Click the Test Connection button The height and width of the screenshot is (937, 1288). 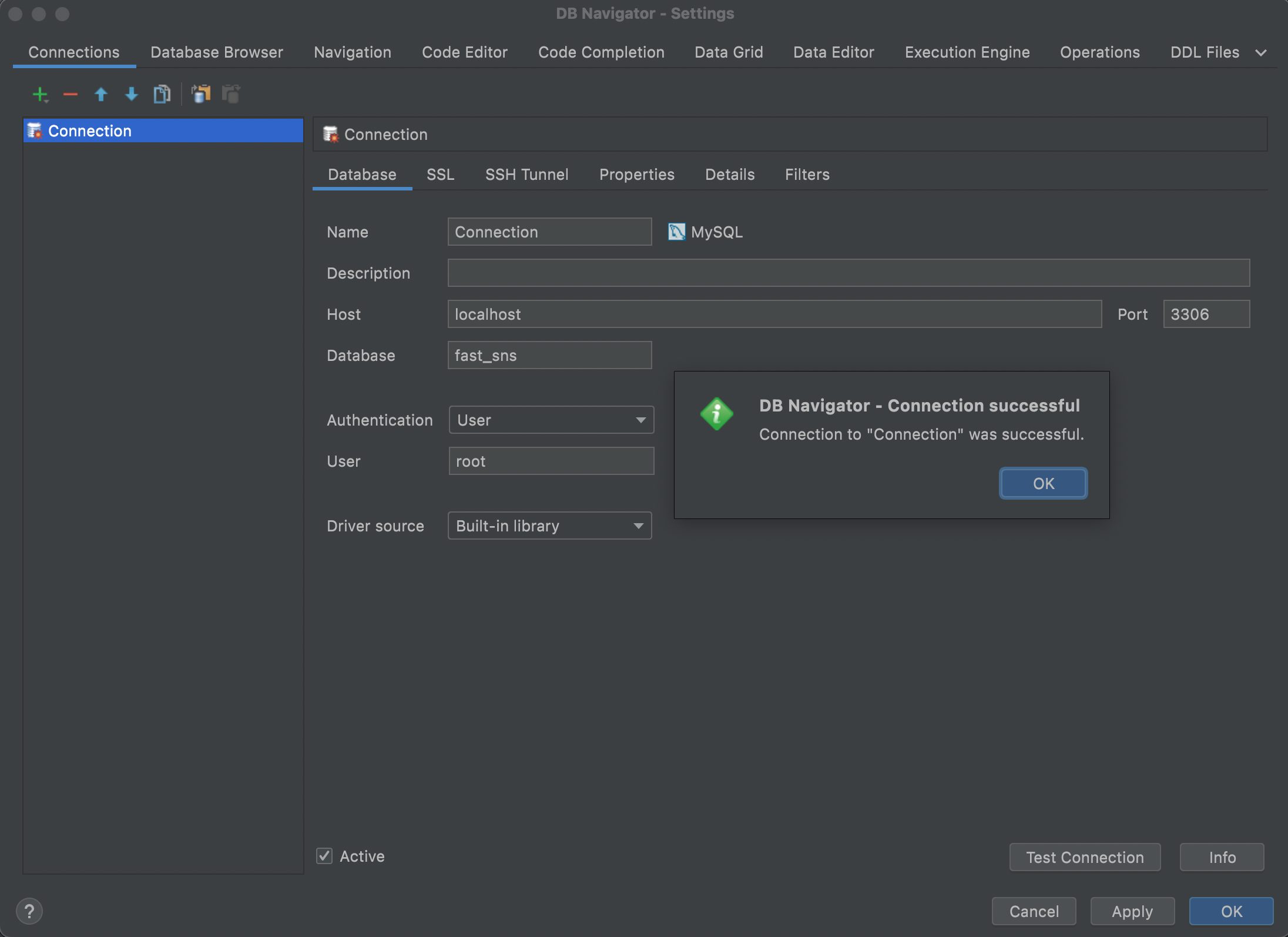tap(1084, 857)
